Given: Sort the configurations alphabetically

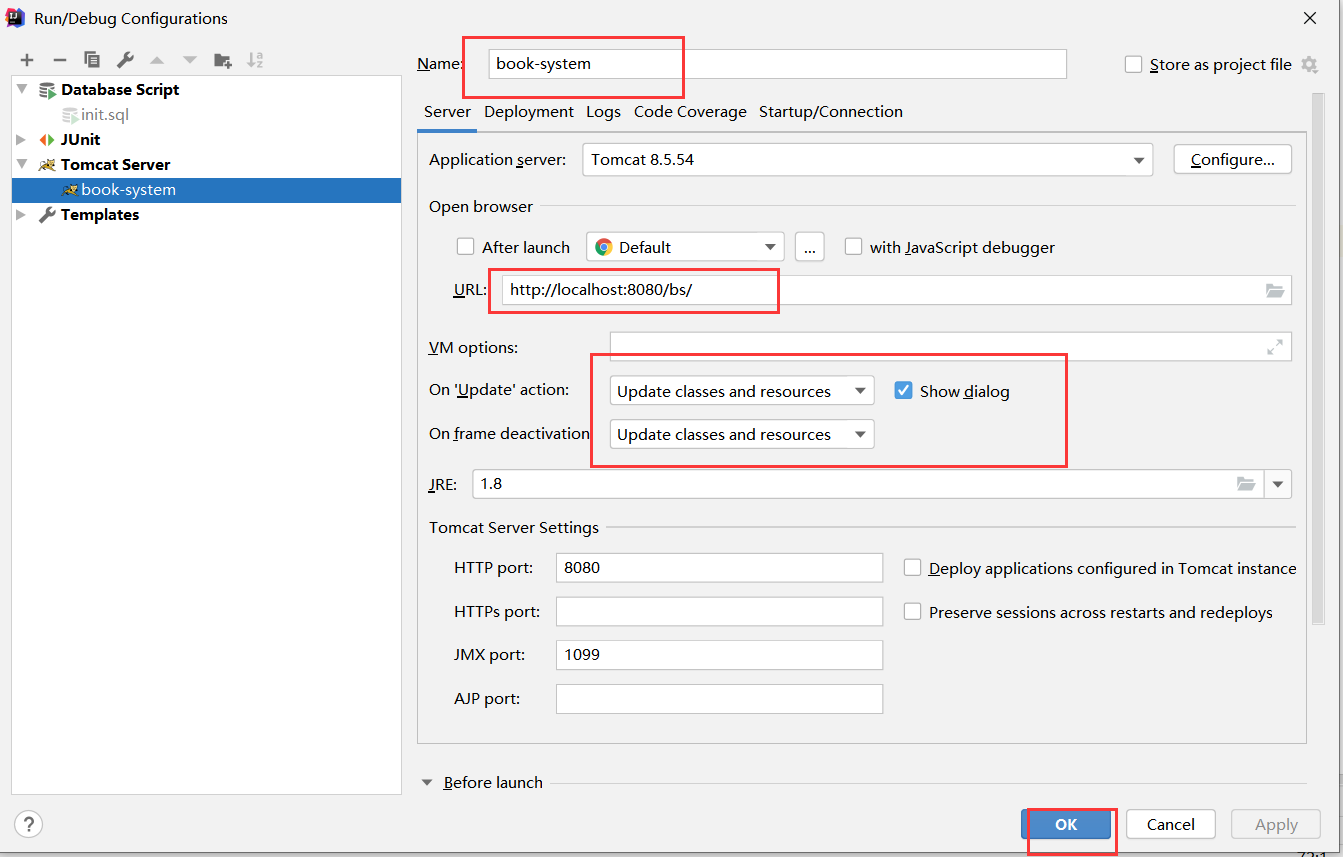Looking at the screenshot, I should pyautogui.click(x=255, y=60).
